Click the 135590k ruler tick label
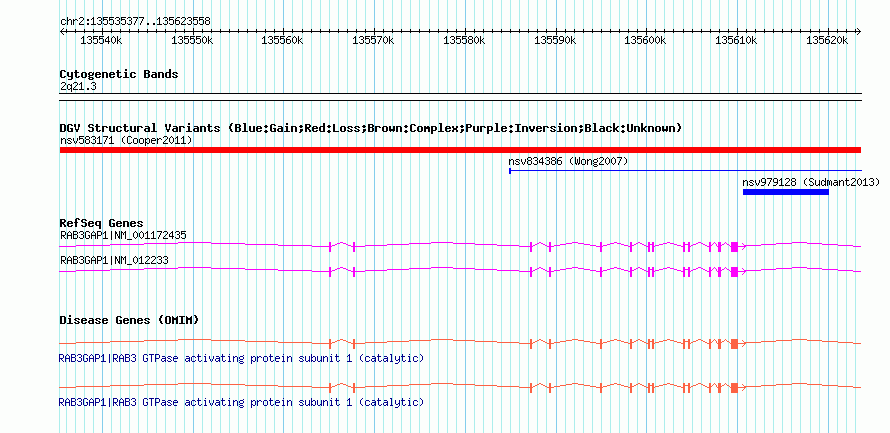Viewport: 890px width, 433px height. point(556,40)
